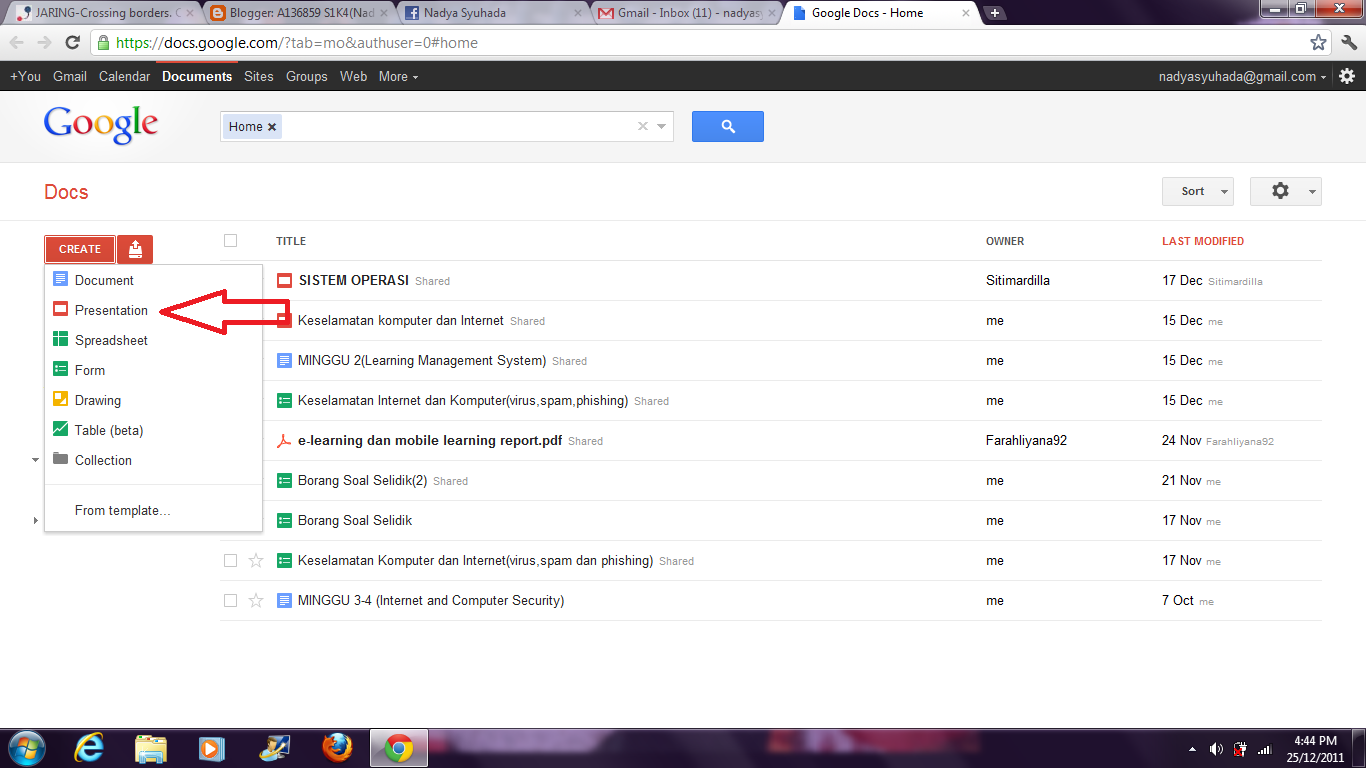
Task: Tick the checkbox for MINGGU 3-4 row
Action: tap(230, 601)
